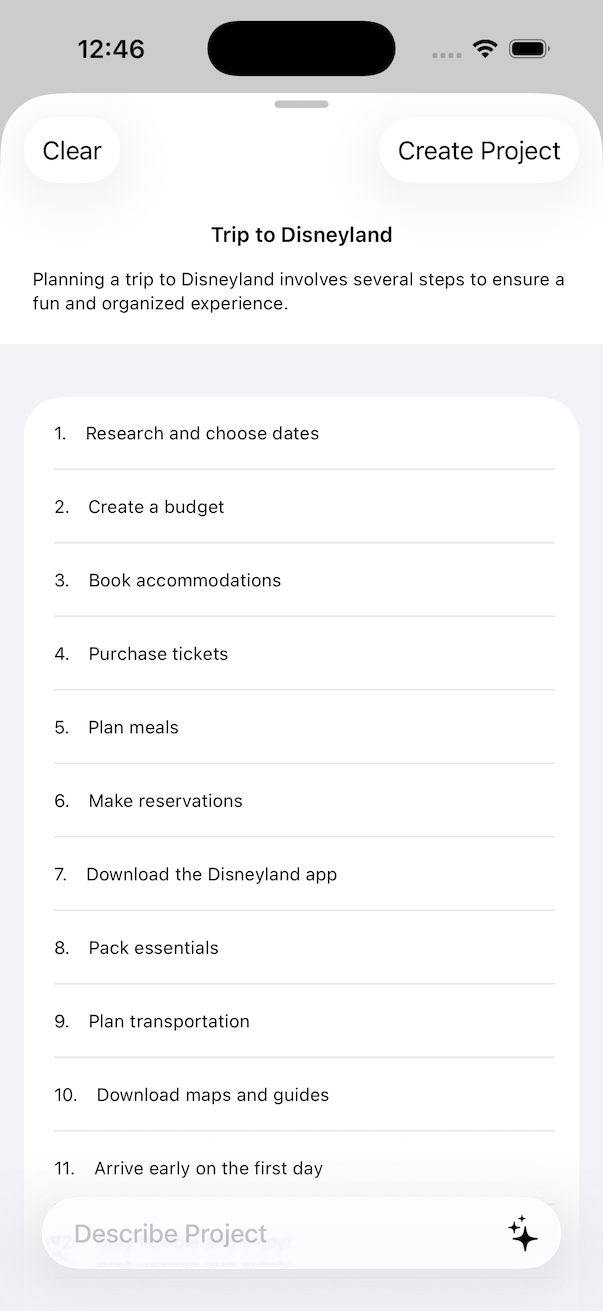Click the Clear button

[72, 151]
